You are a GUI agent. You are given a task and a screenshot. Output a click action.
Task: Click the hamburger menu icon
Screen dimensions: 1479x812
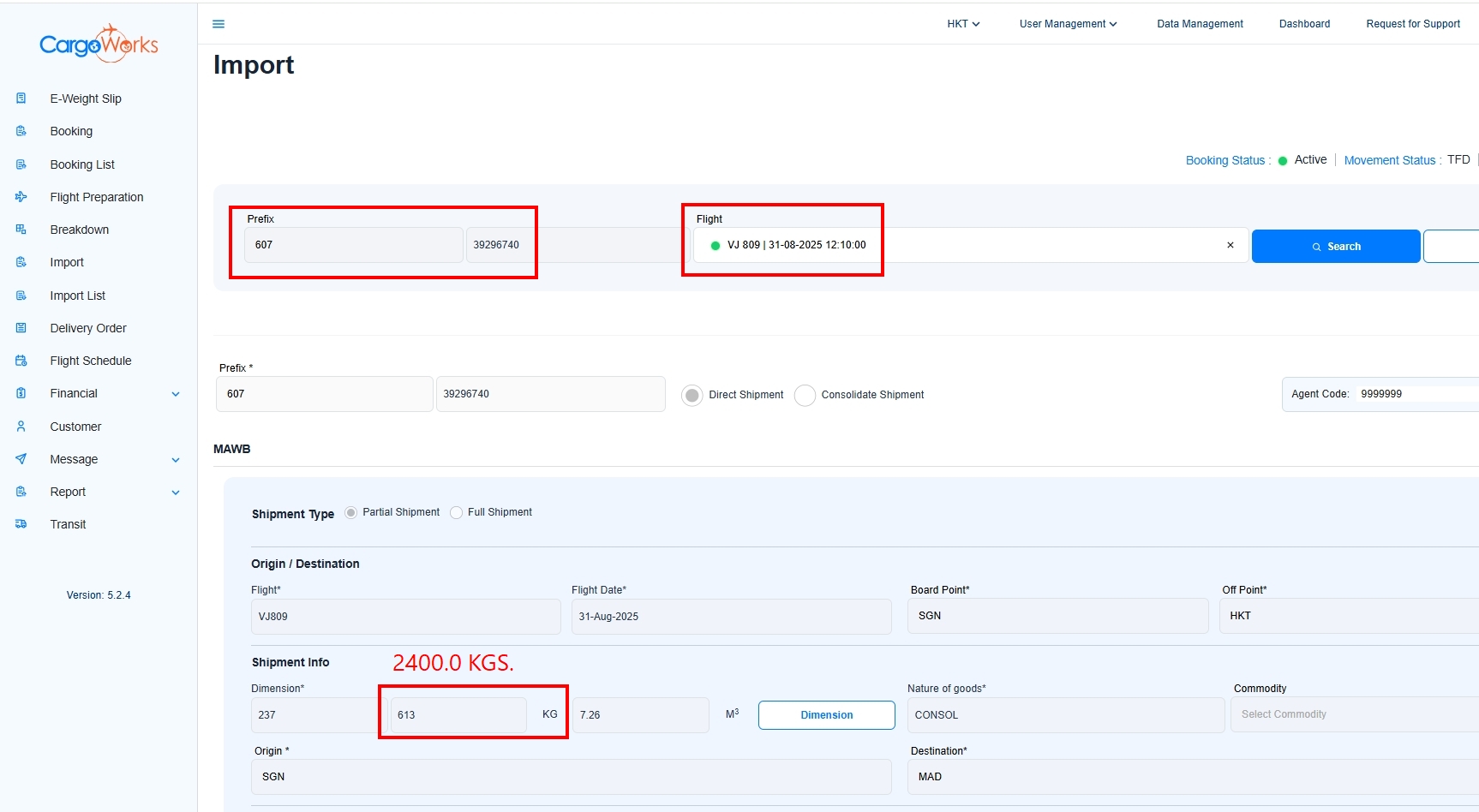(219, 24)
